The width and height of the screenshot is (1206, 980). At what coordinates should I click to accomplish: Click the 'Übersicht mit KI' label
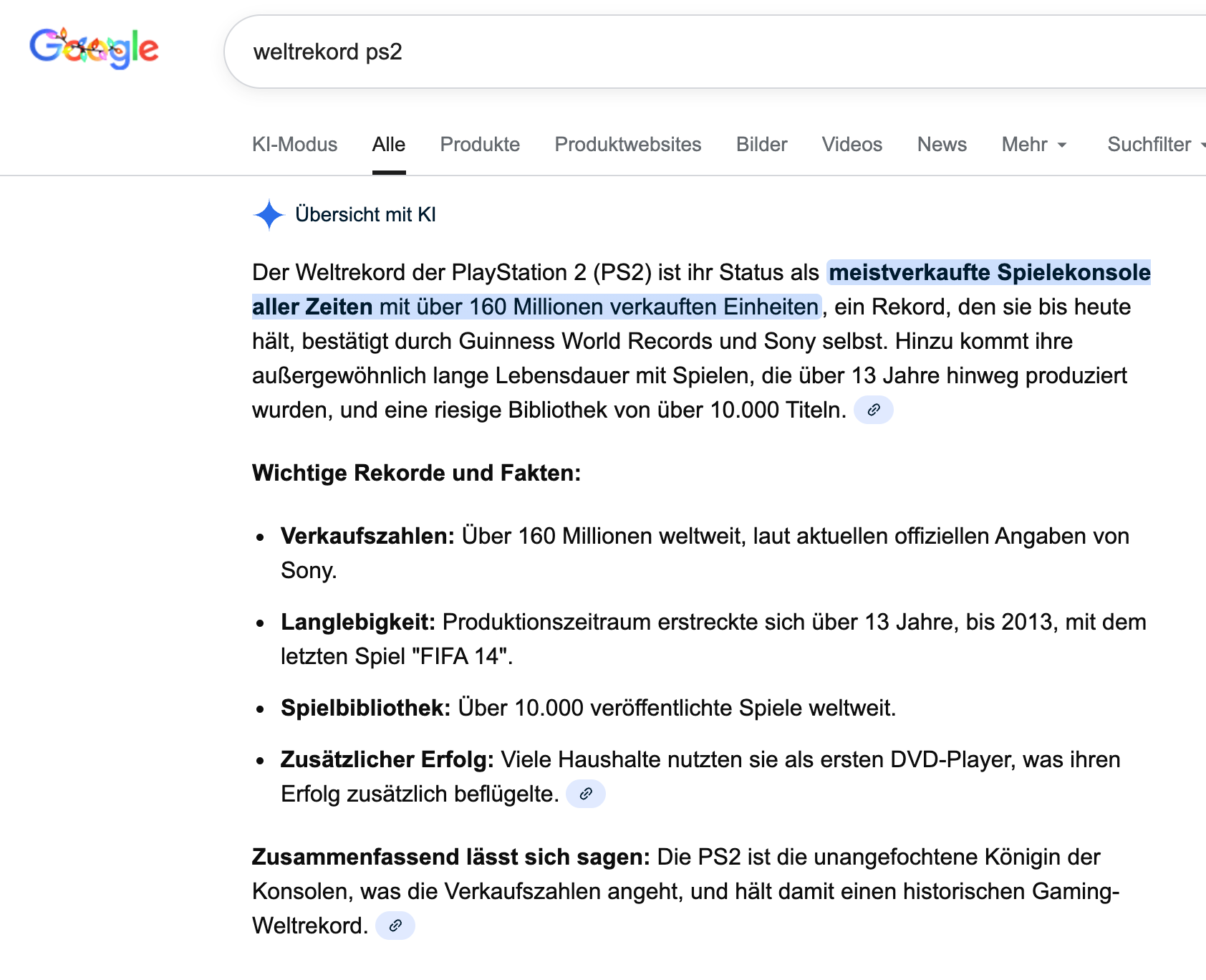coord(365,215)
